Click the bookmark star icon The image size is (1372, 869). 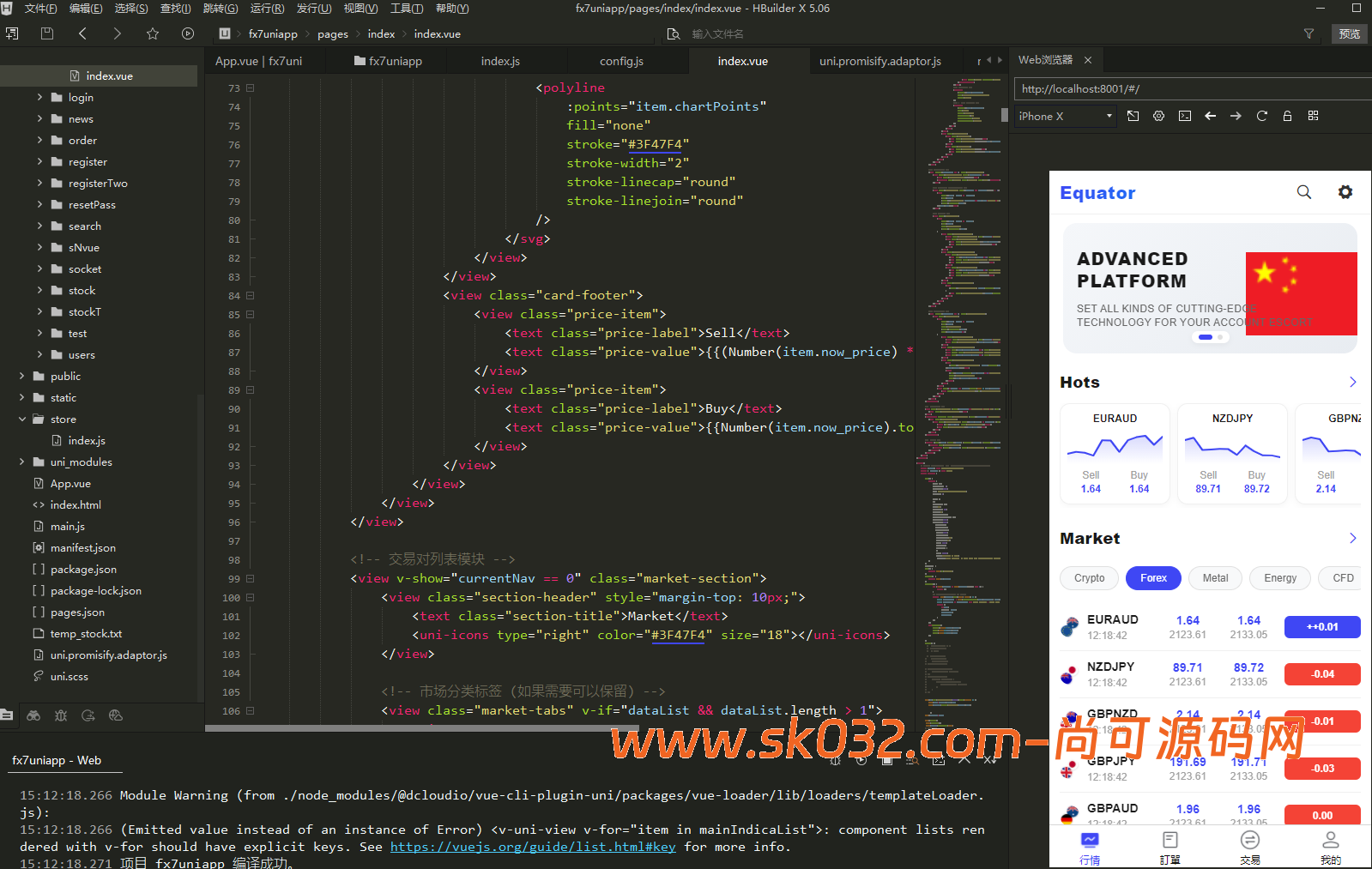click(x=153, y=33)
